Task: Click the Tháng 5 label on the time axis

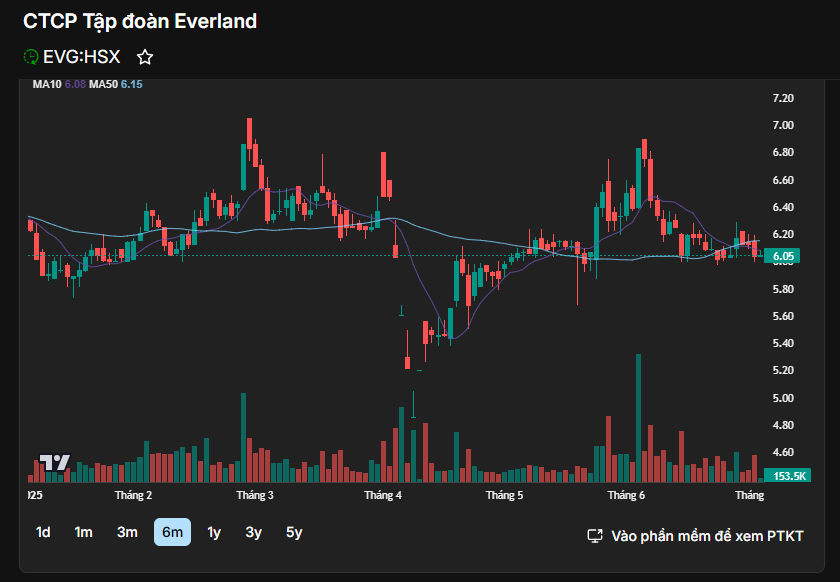Action: coord(505,495)
